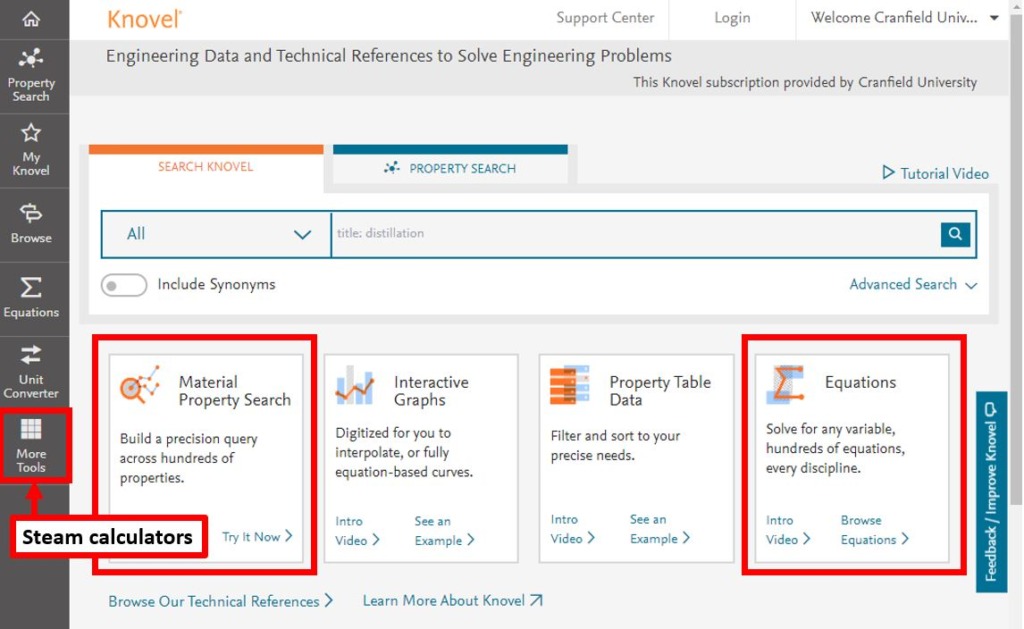Open the Welcome Cranfield University dropdown
This screenshot has width=1024, height=629.
[904, 18]
